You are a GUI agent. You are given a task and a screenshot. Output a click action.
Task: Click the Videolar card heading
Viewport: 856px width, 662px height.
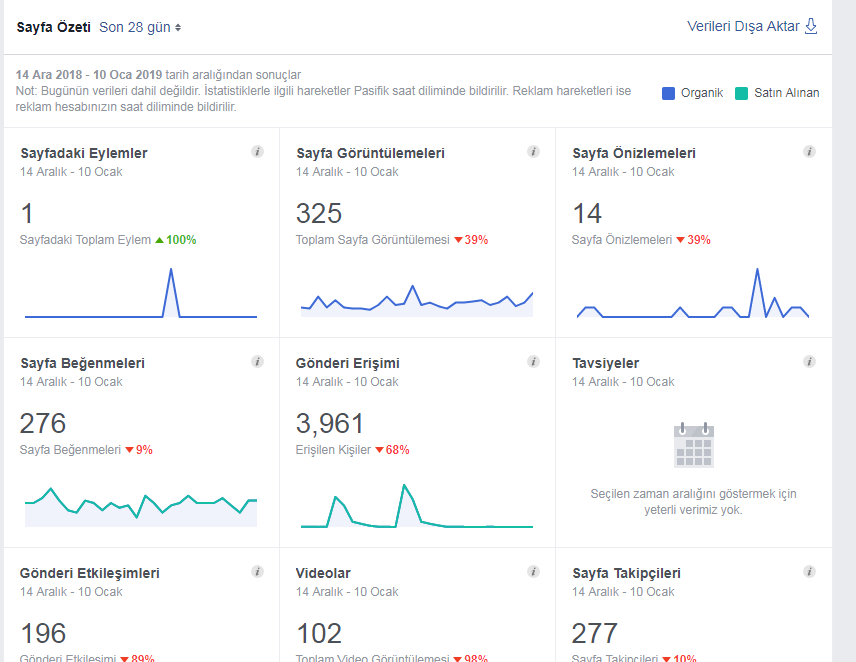coord(323,573)
